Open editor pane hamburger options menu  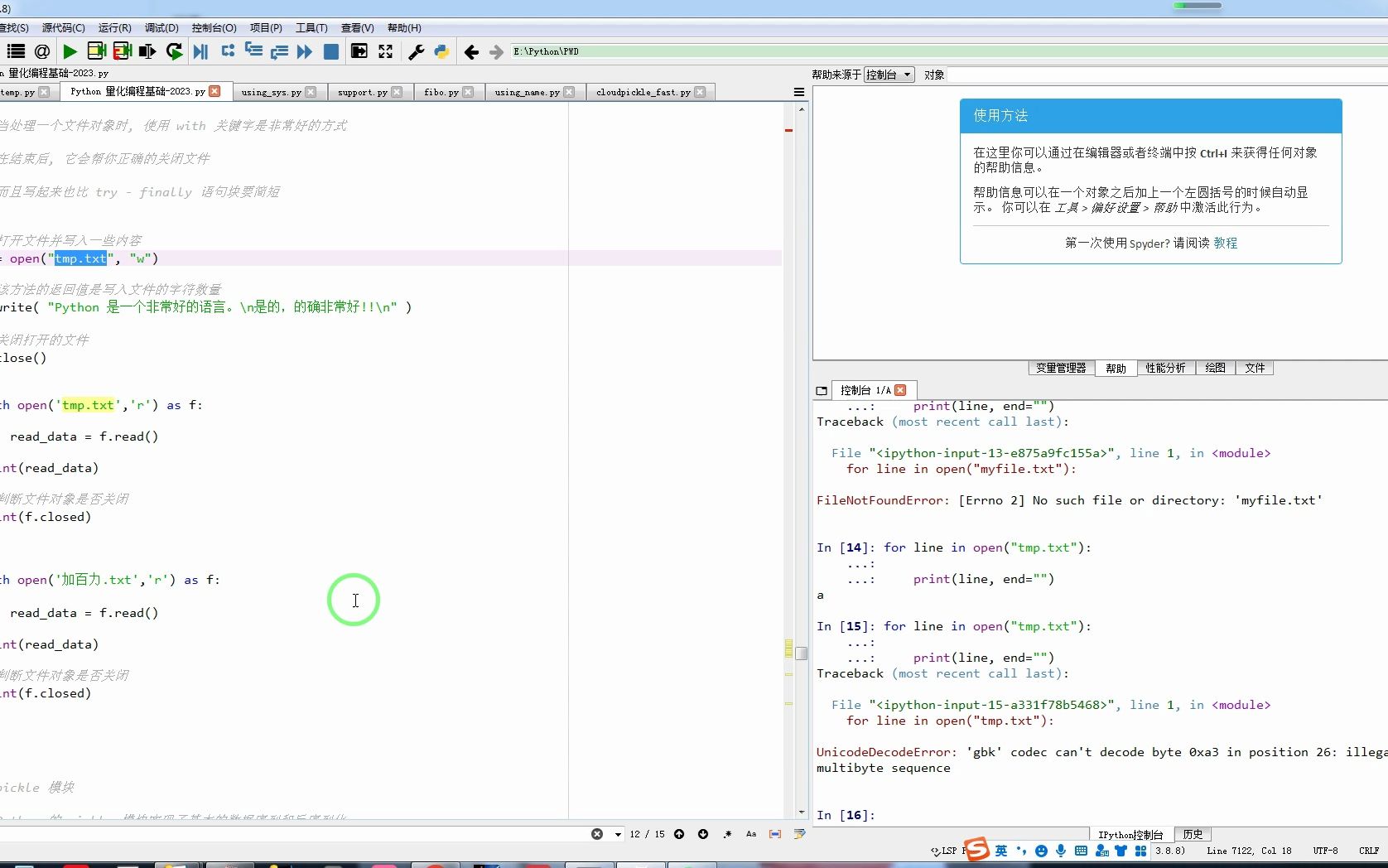pyautogui.click(x=799, y=92)
